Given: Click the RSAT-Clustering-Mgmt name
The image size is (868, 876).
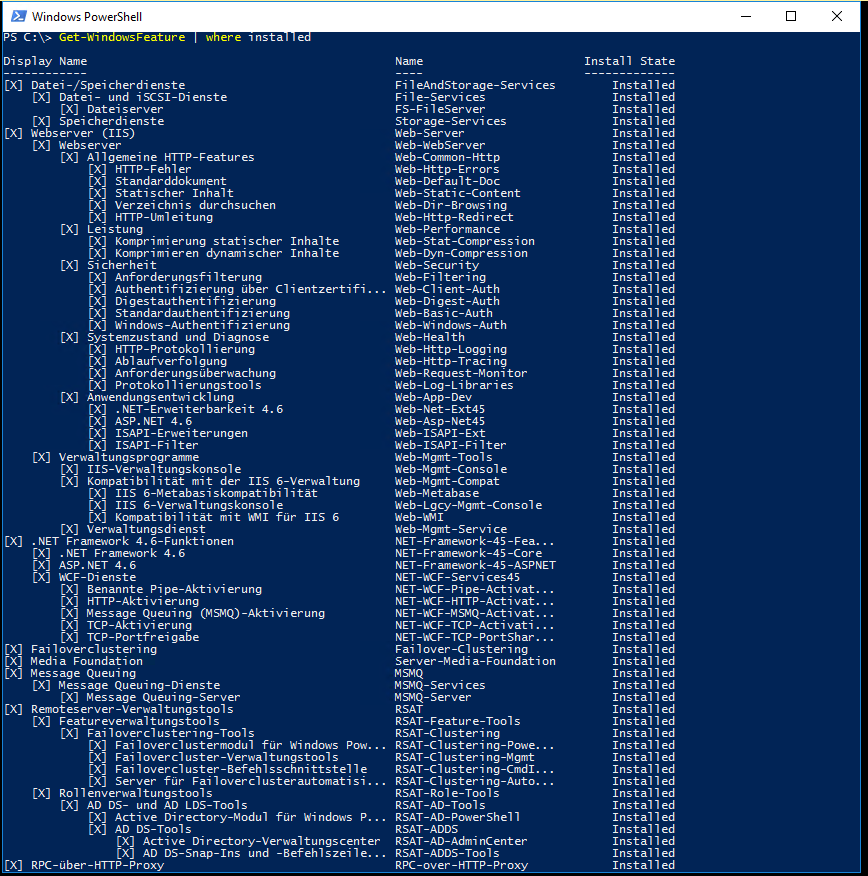Looking at the screenshot, I should pos(465,758).
